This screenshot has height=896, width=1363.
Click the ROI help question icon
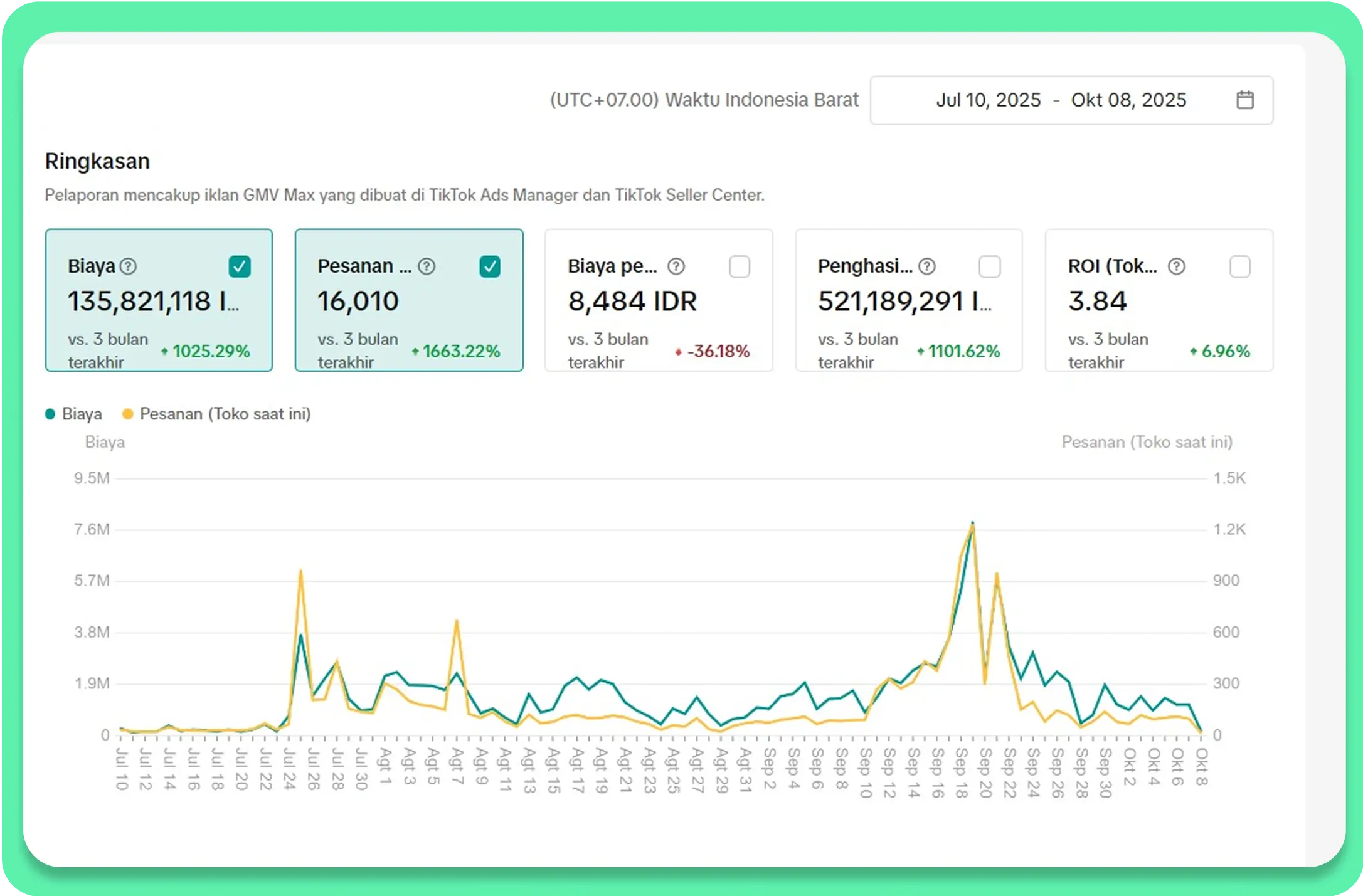(1176, 266)
